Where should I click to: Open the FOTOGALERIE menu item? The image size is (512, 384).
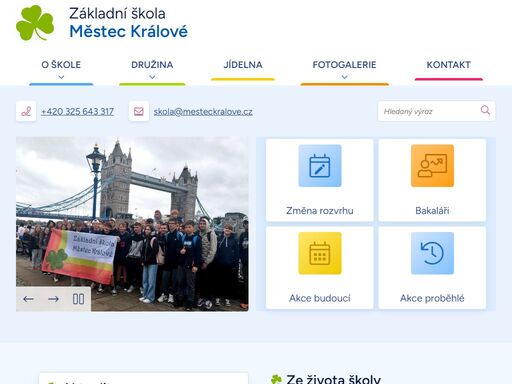pyautogui.click(x=344, y=65)
